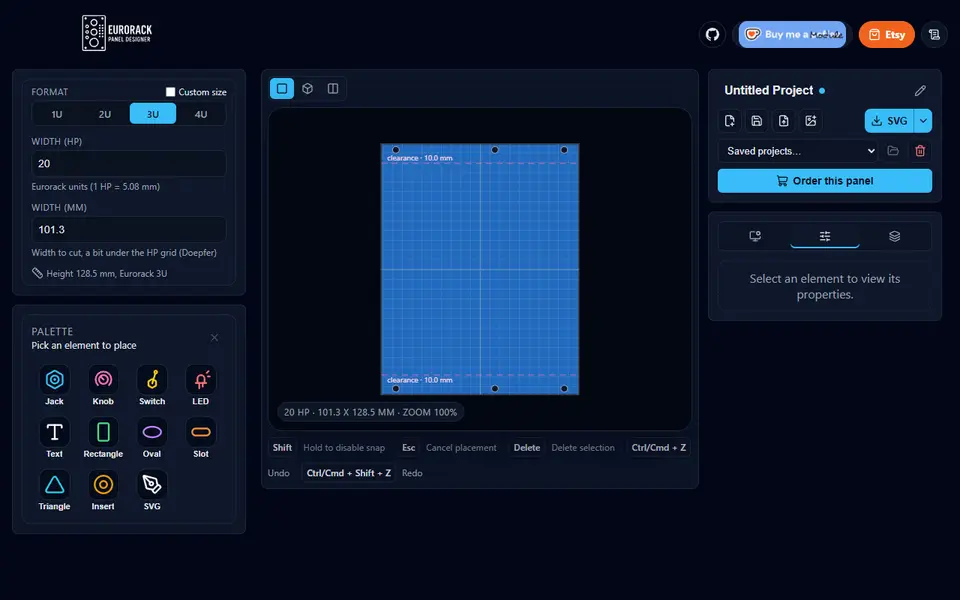The image size is (960, 600).
Task: Click the top-center mounting hole on panel
Action: 495,149
